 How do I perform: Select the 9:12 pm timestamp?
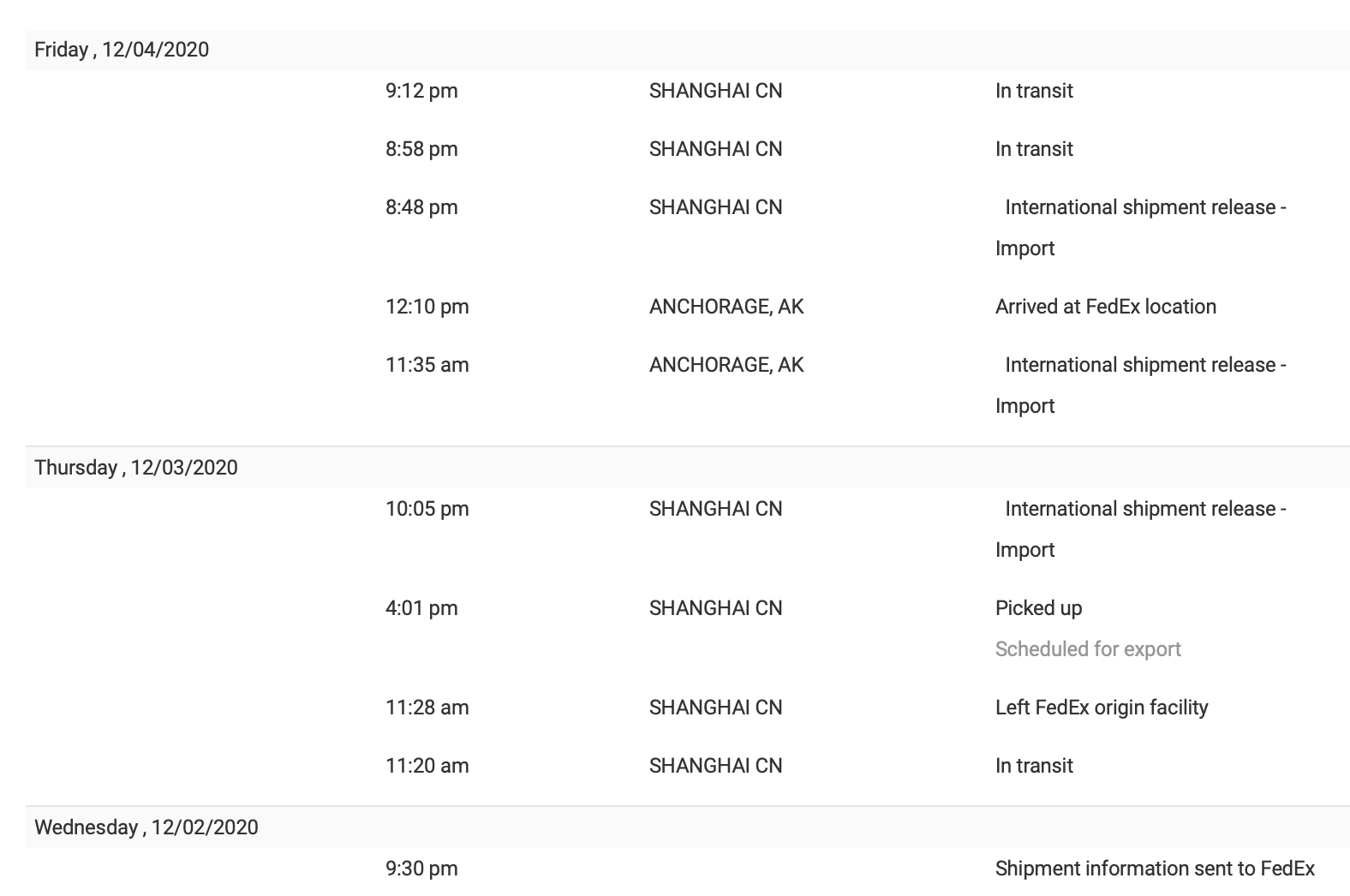tap(421, 91)
